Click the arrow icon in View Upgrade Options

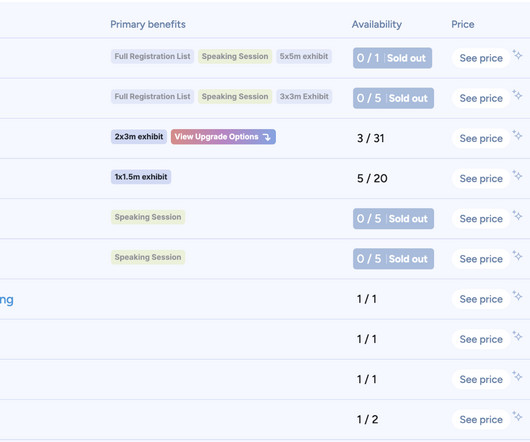pos(267,137)
